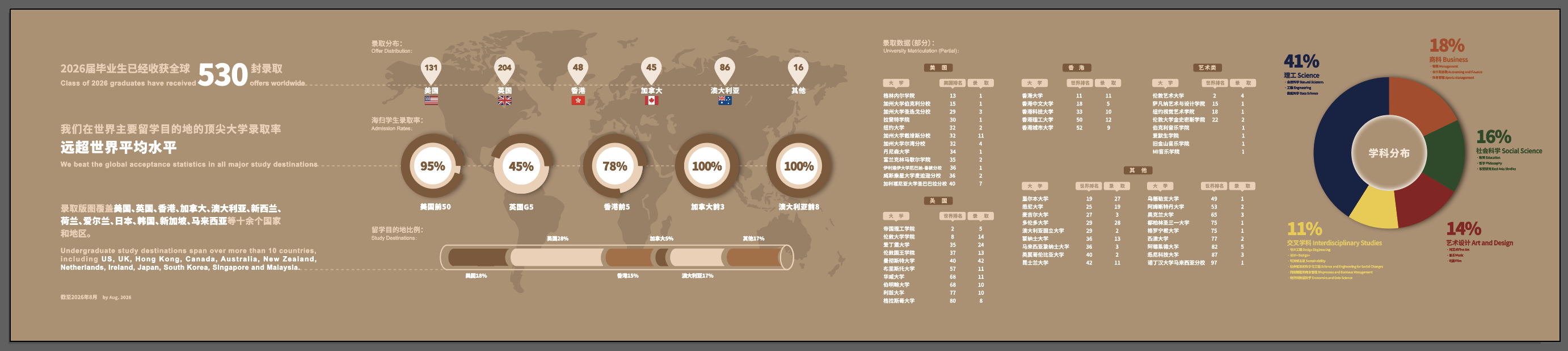
Task: Click the 45% donut chart for 英国G5
Action: click(521, 166)
